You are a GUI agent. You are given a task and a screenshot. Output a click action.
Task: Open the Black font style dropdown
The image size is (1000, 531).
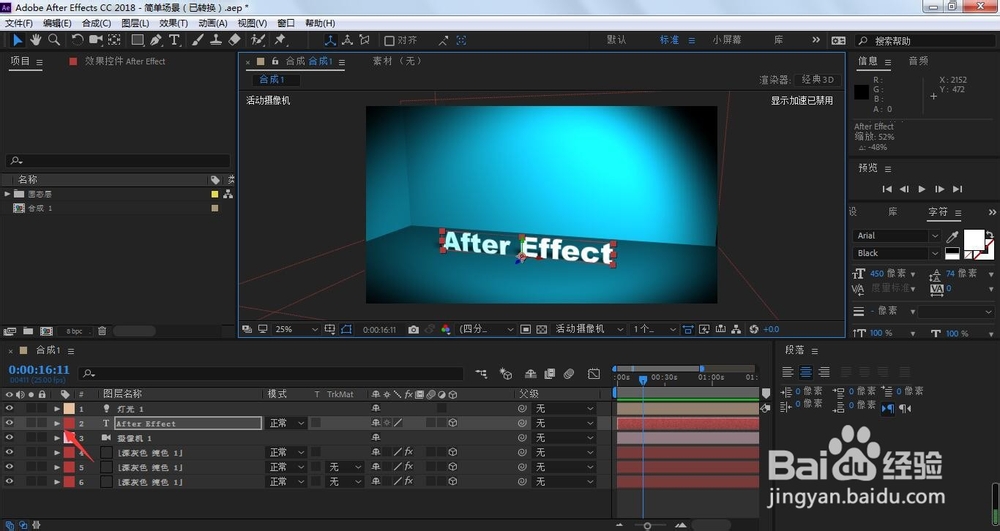tap(896, 253)
